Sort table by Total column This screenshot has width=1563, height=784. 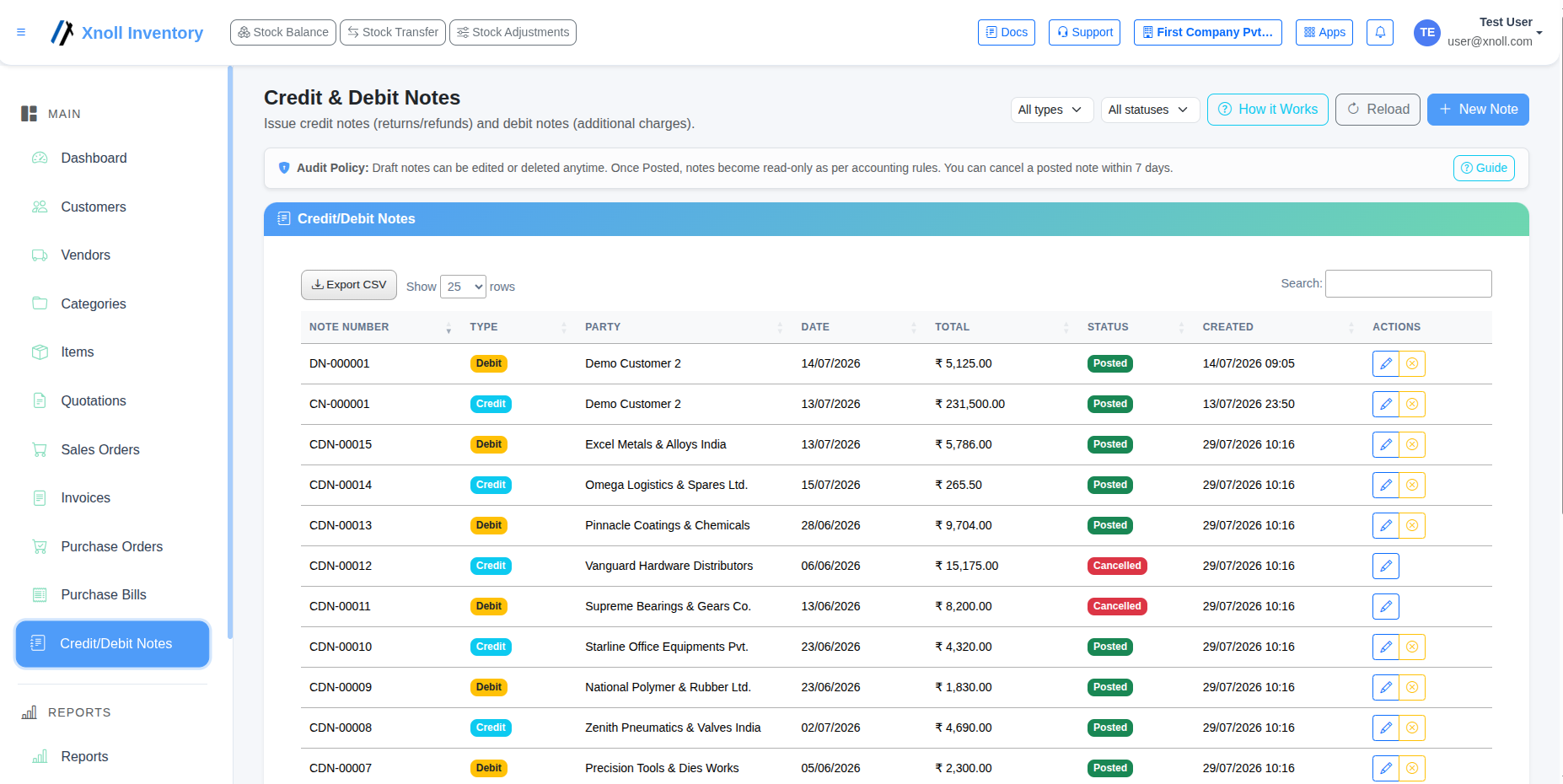(x=1002, y=327)
